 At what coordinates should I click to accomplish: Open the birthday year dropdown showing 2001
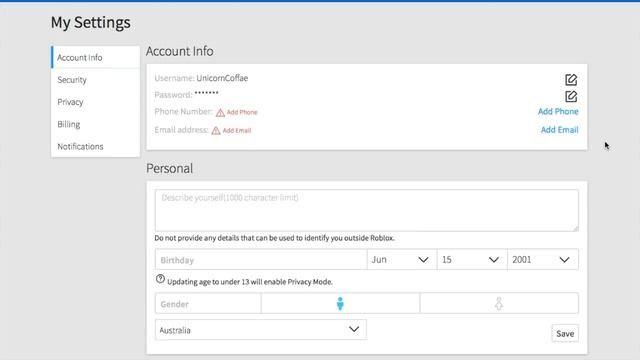[543, 260]
